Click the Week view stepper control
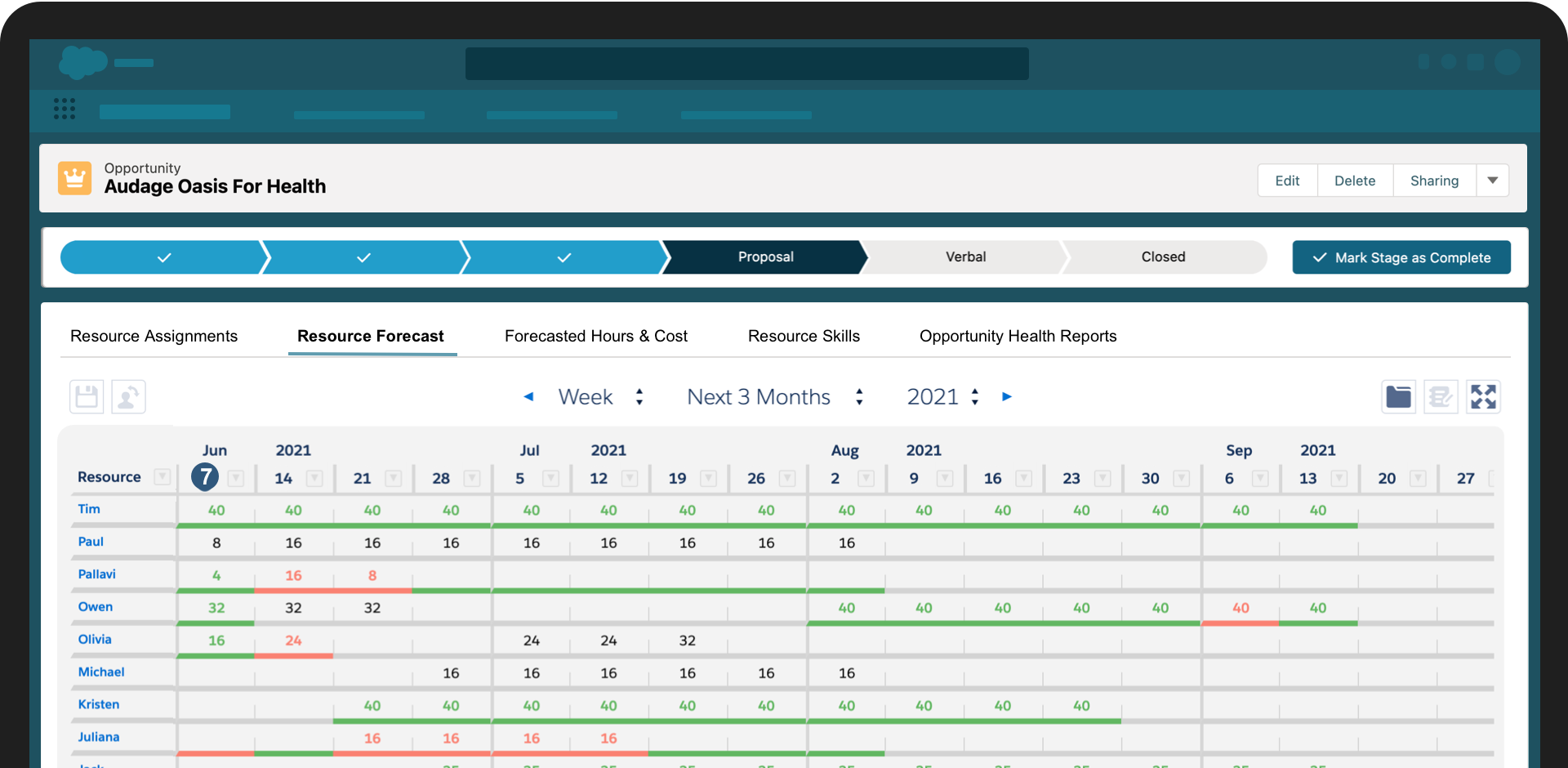Viewport: 1568px width, 768px height. (639, 396)
